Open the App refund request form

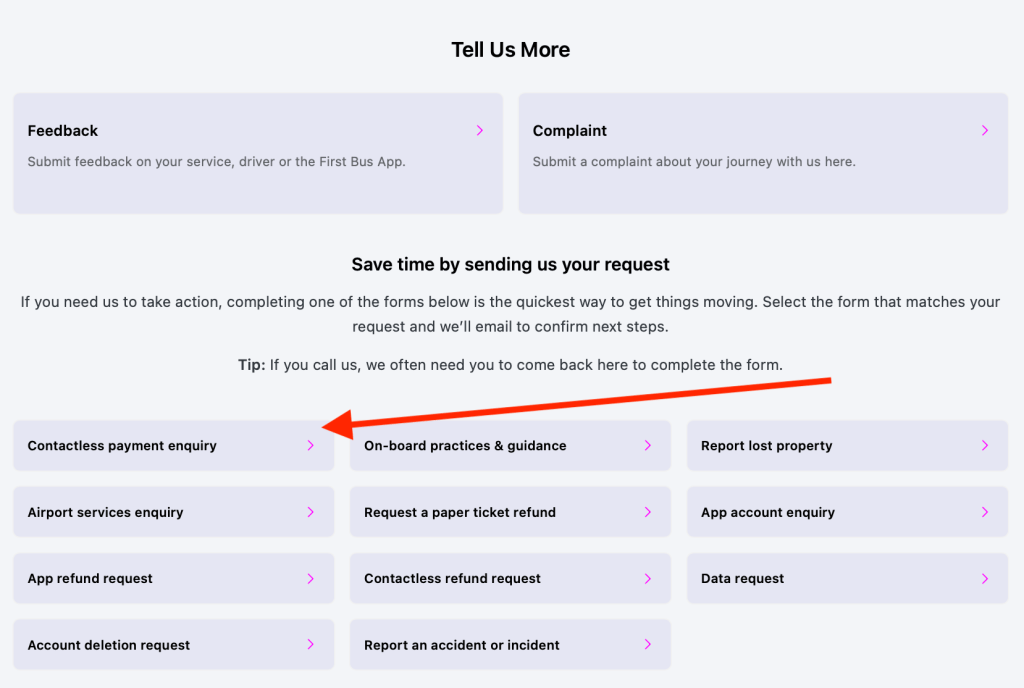[x=91, y=579]
